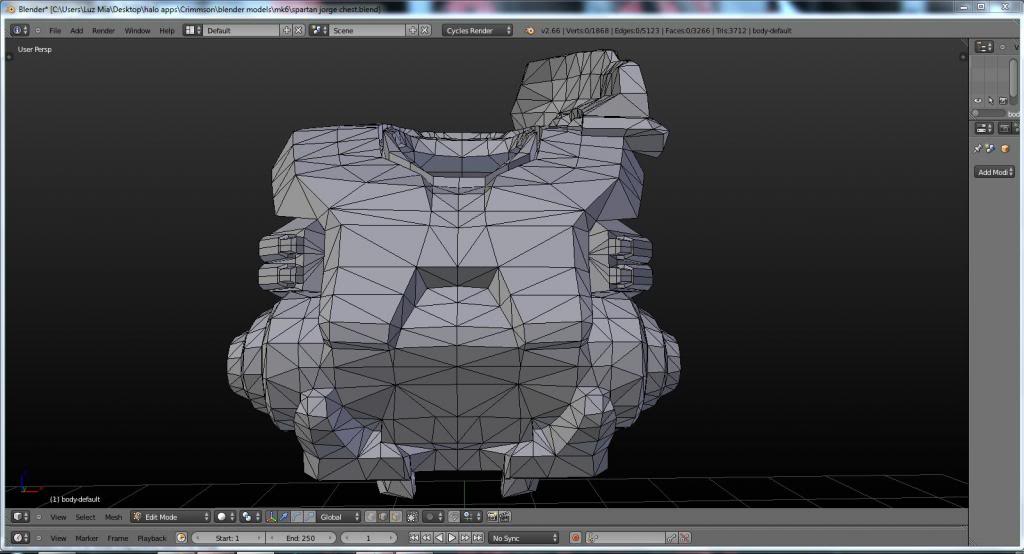Click the Default screen layout name field
Screen dimensions: 1024x554
[241, 30]
